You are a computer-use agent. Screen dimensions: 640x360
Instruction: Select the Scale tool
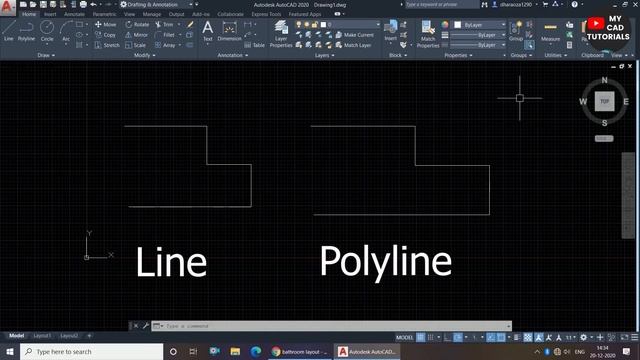pyautogui.click(x=136, y=45)
